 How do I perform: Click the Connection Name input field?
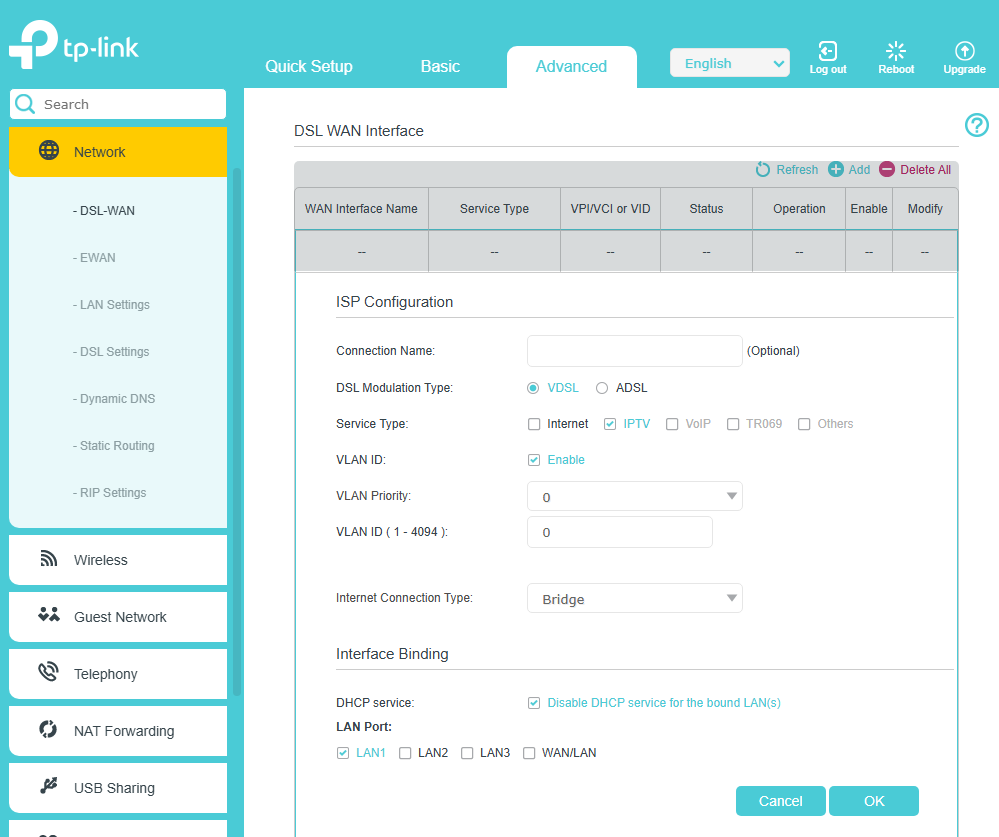634,351
